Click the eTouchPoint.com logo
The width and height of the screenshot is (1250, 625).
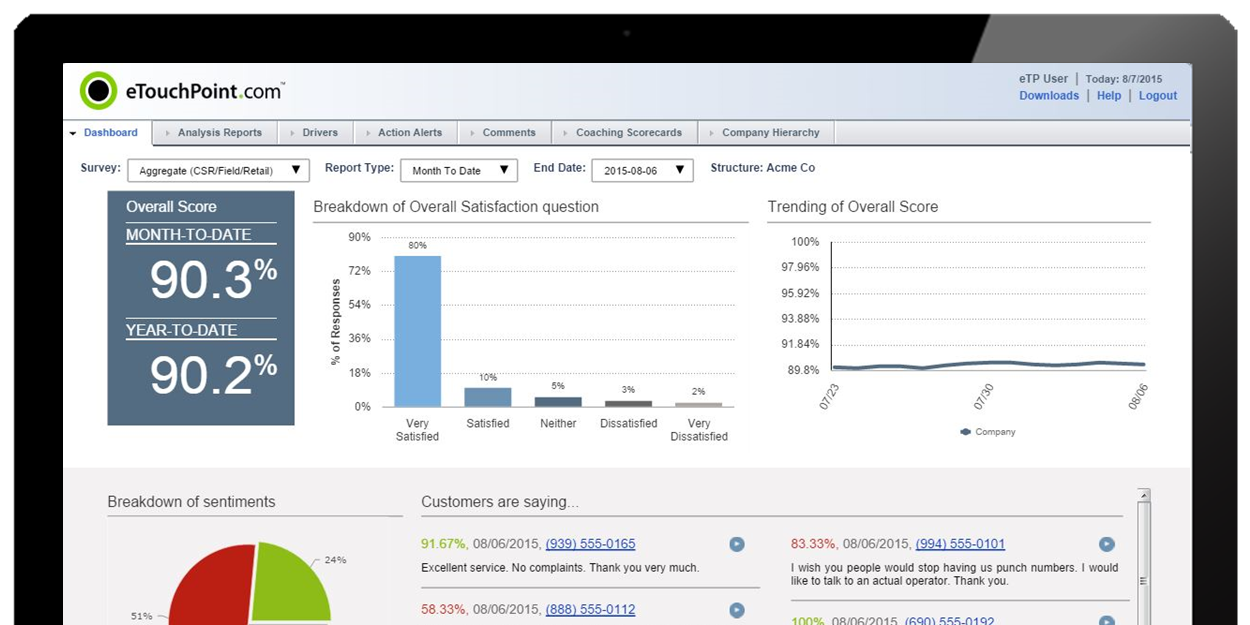point(182,91)
